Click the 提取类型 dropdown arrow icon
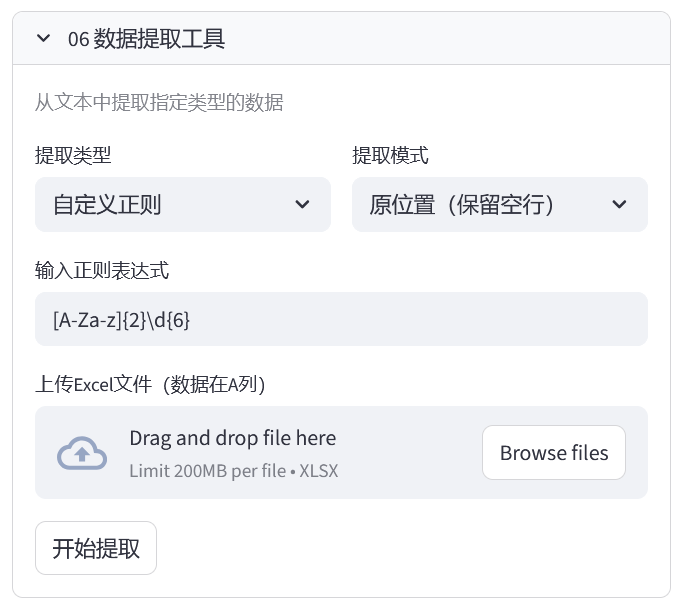678x606 pixels. [302, 205]
